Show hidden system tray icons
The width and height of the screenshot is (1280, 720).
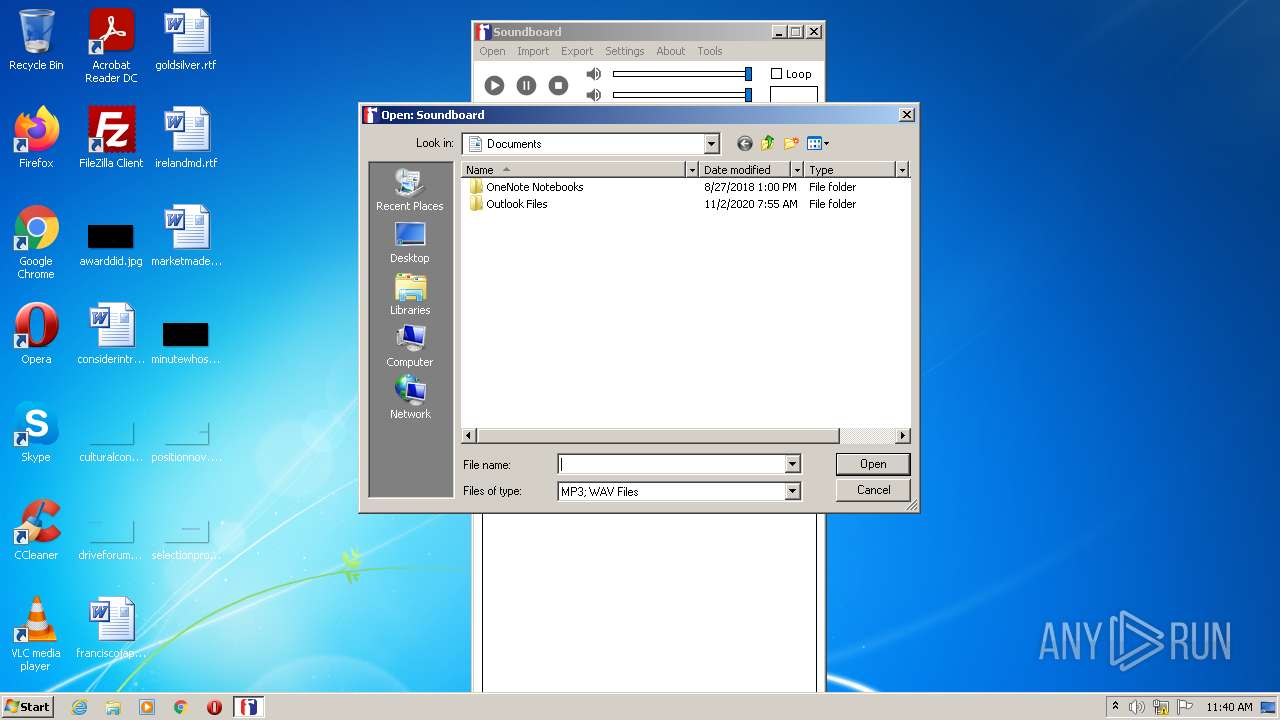pyautogui.click(x=1115, y=707)
